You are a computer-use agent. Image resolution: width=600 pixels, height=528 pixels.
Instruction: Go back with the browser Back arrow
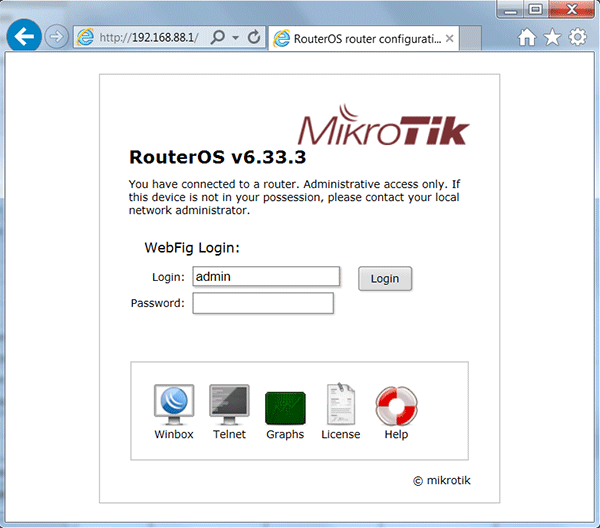(24, 37)
